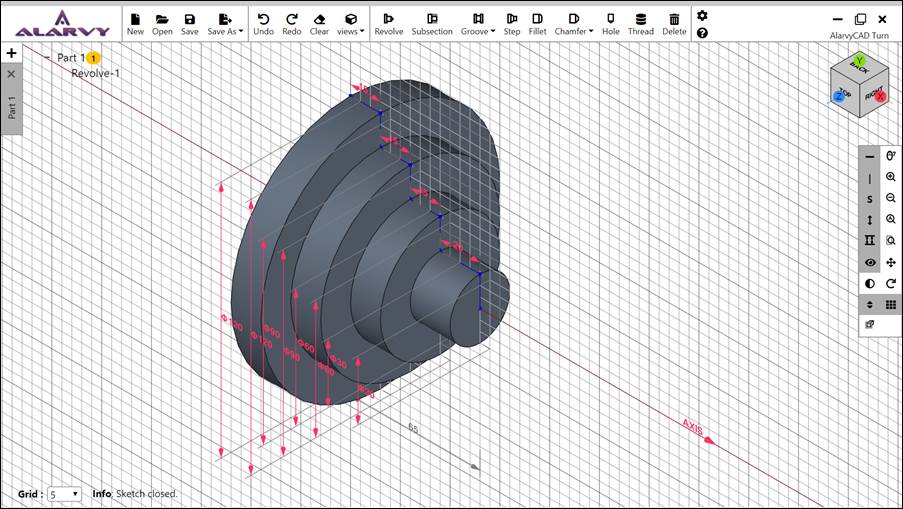This screenshot has width=903, height=509.
Task: Zoom out with magnifier minus
Action: [x=890, y=199]
